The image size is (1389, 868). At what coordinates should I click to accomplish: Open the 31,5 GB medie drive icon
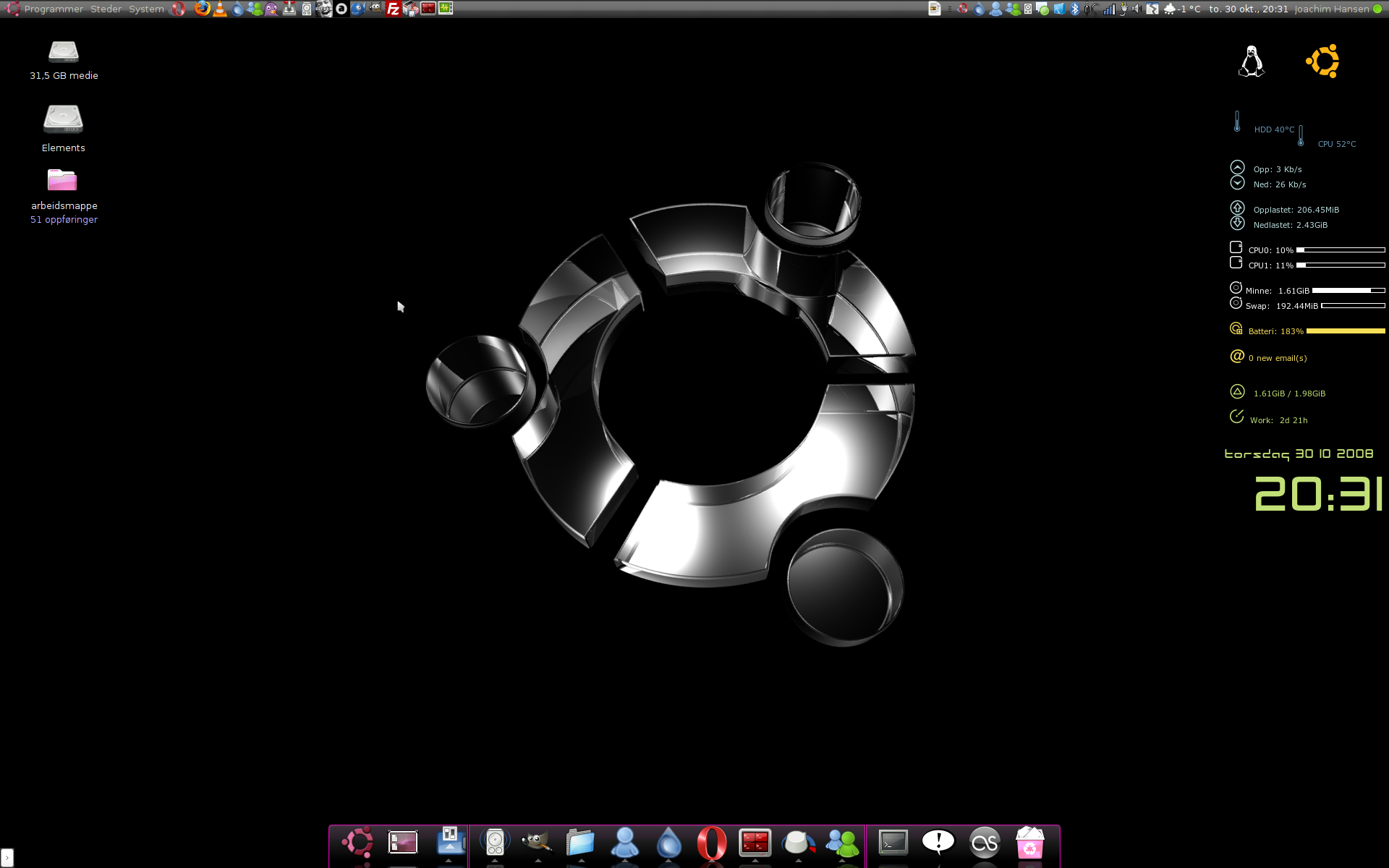(64, 59)
